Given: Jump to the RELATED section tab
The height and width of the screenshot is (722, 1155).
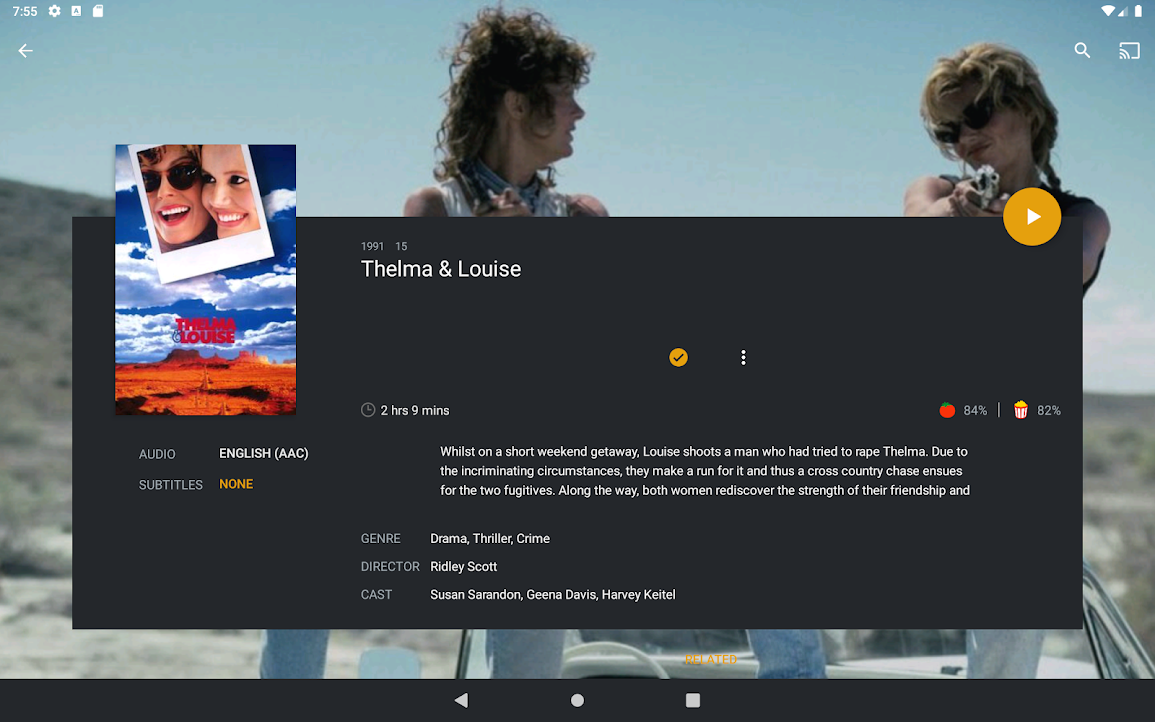Looking at the screenshot, I should 711,659.
